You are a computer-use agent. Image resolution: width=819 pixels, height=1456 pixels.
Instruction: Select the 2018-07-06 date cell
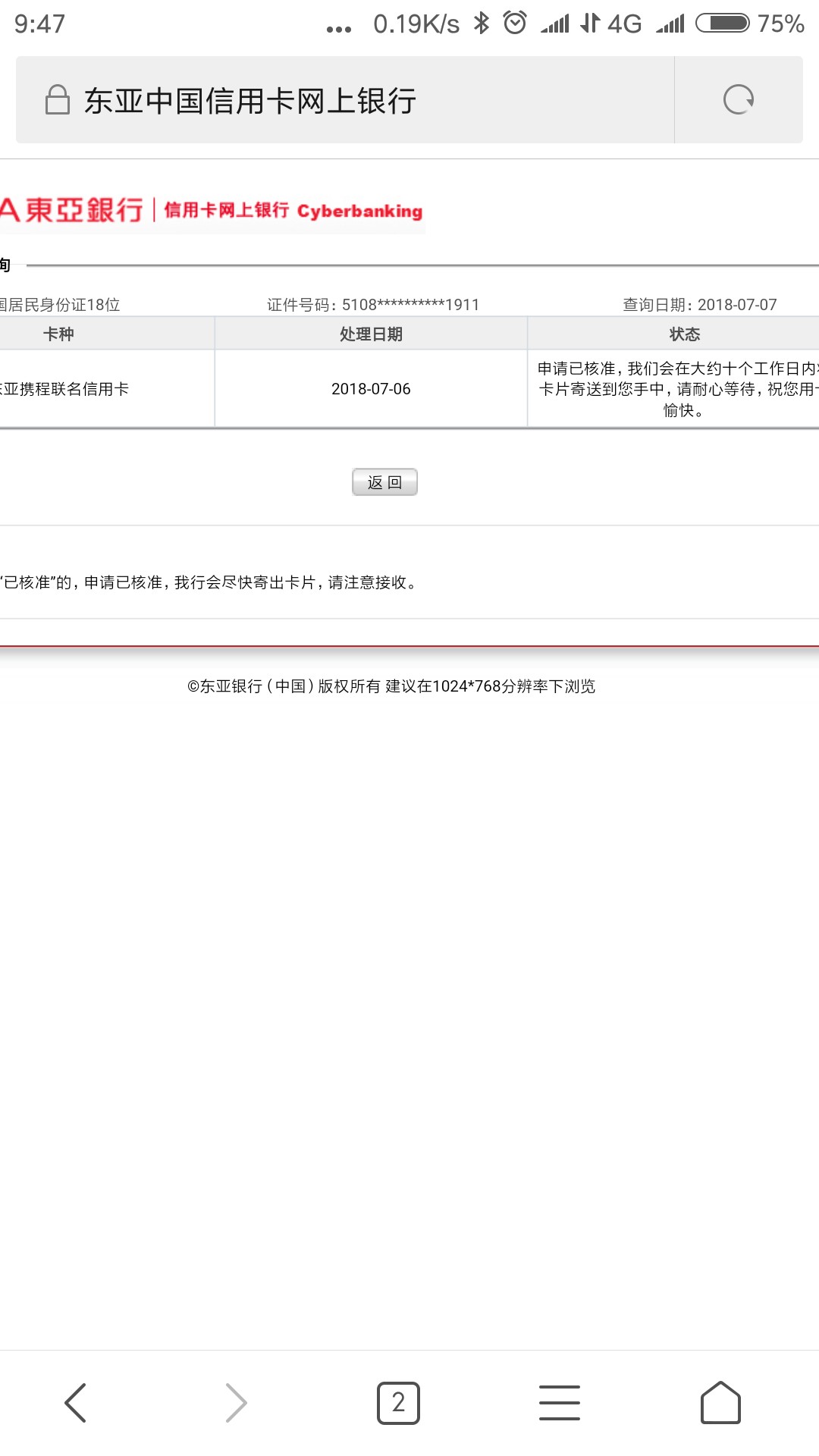pyautogui.click(x=371, y=389)
